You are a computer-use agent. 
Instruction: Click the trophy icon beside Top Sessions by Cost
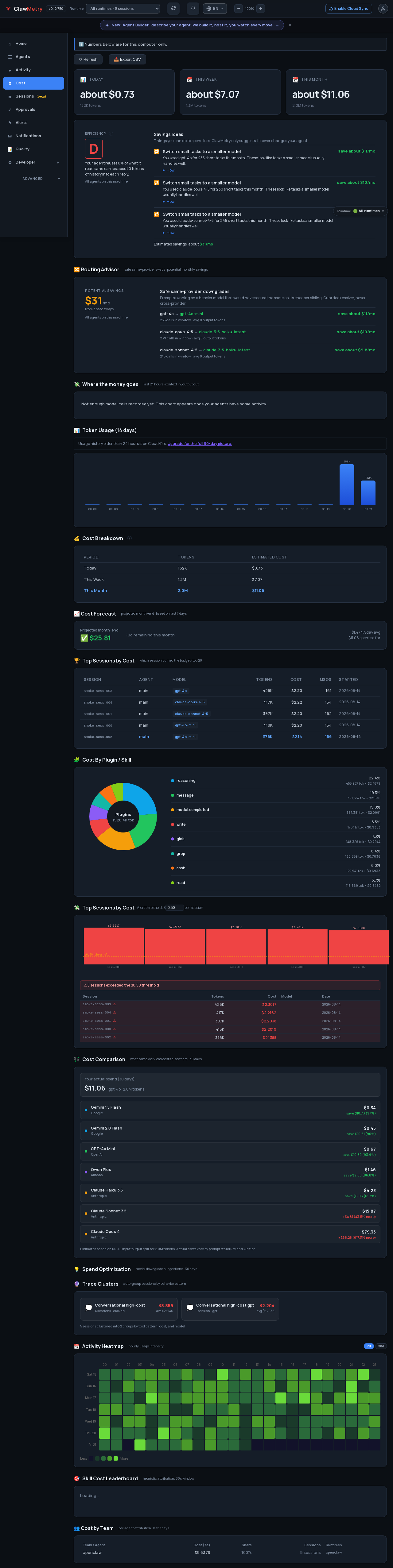(77, 660)
